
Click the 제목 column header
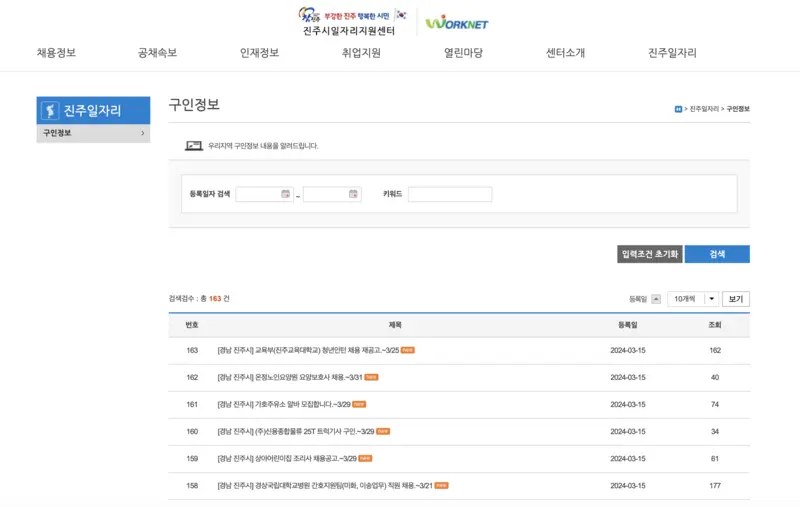click(x=395, y=325)
